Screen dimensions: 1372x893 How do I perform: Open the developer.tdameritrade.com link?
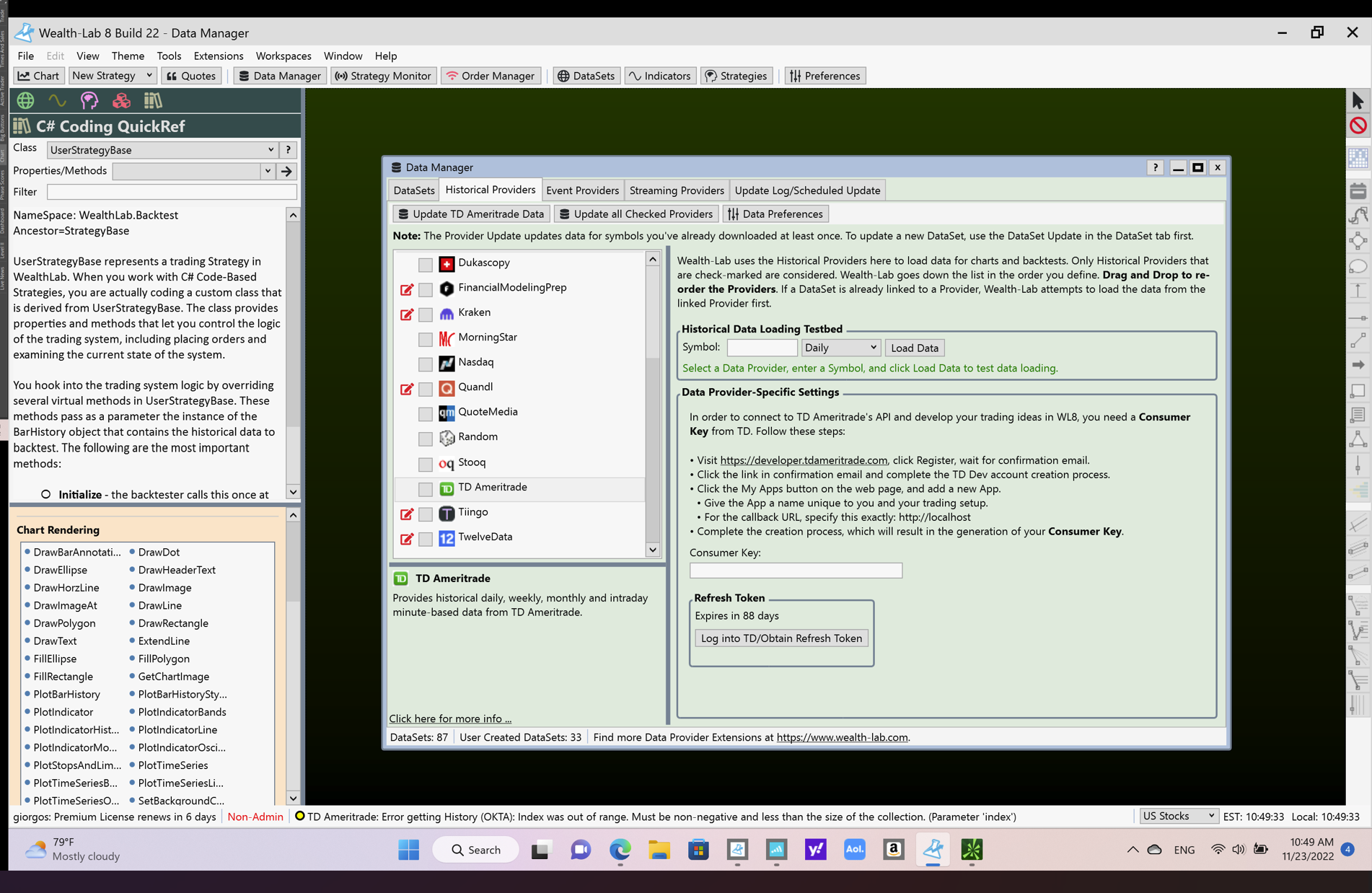[804, 460]
